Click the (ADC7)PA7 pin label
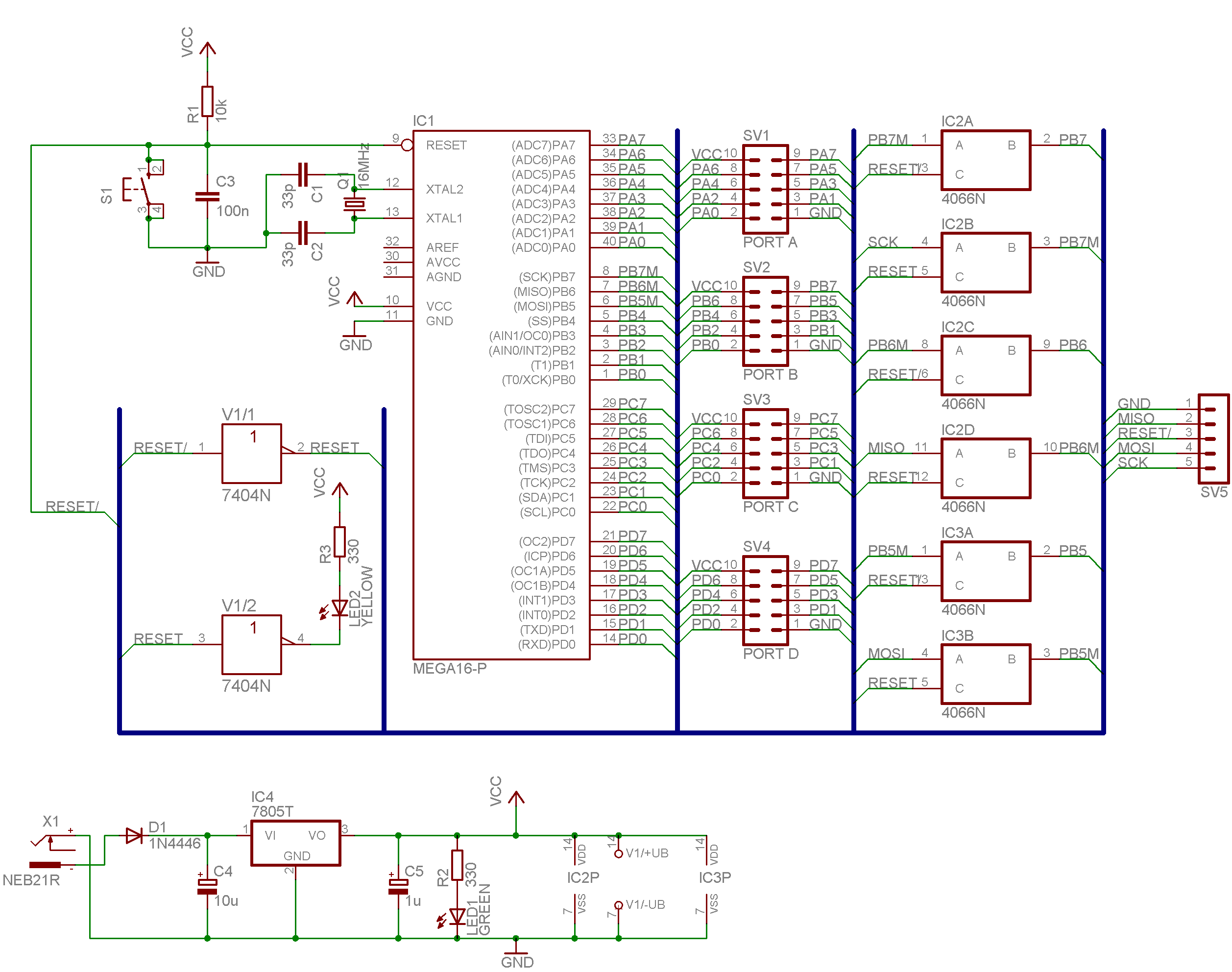 [x=543, y=145]
